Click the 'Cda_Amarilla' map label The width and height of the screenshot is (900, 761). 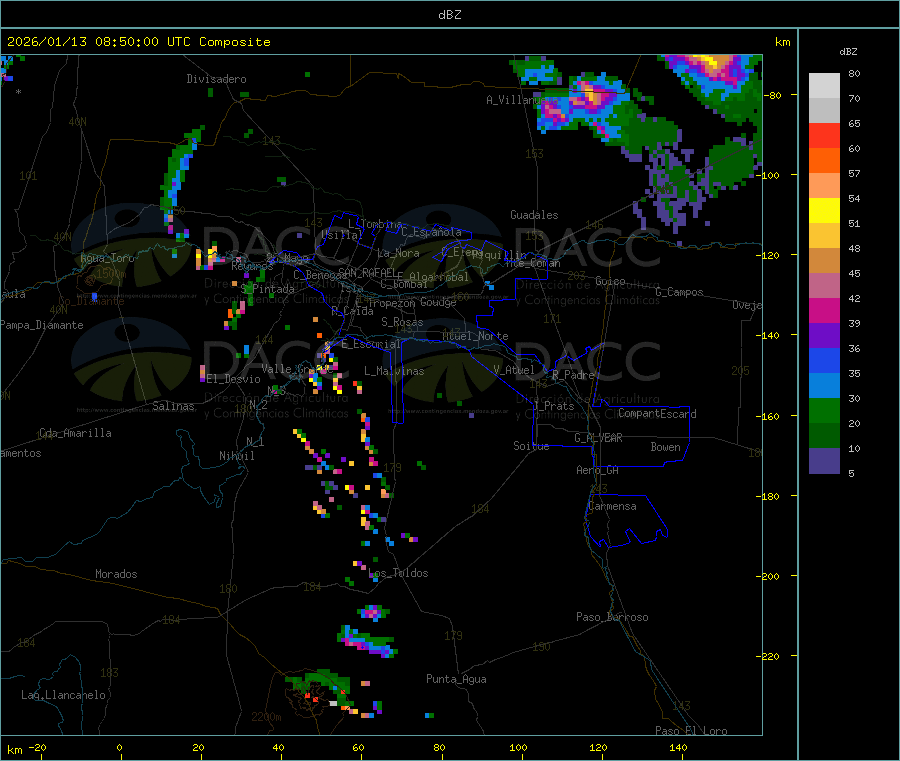[x=75, y=433]
